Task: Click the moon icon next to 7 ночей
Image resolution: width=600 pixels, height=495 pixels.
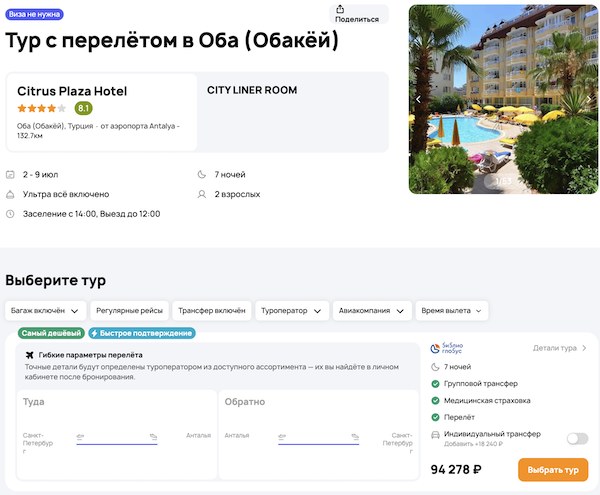Action: 202,174
